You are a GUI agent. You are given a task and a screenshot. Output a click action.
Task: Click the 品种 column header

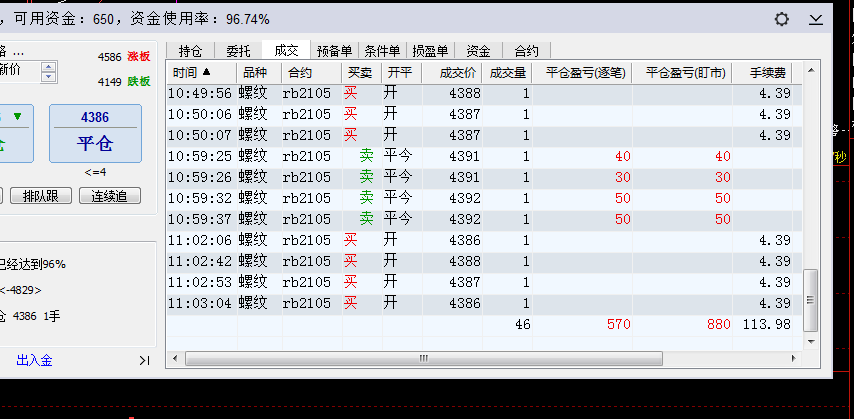[x=259, y=72]
